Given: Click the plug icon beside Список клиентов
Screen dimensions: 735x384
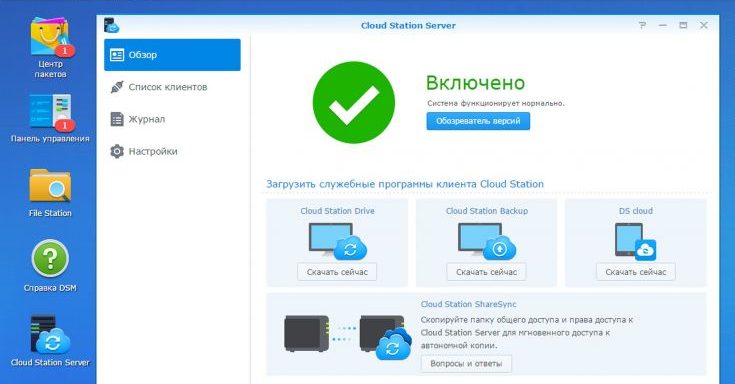Looking at the screenshot, I should (117, 87).
